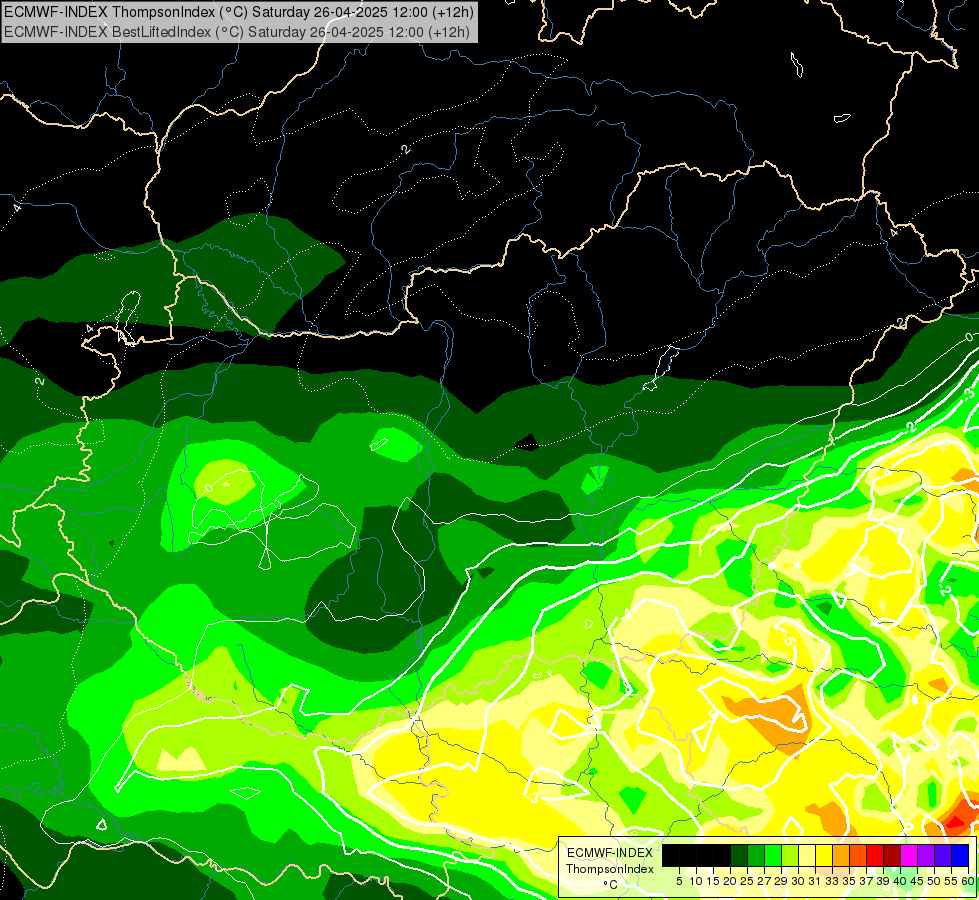Click the BestLiftedIndex title line at top
Image resolution: width=979 pixels, height=900 pixels.
[x=237, y=32]
